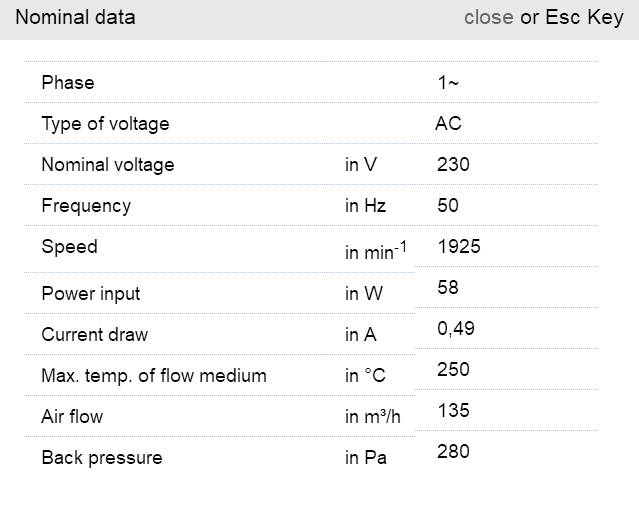Click the "in Hz" unit cell
This screenshot has width=639, height=515.
[365, 206]
